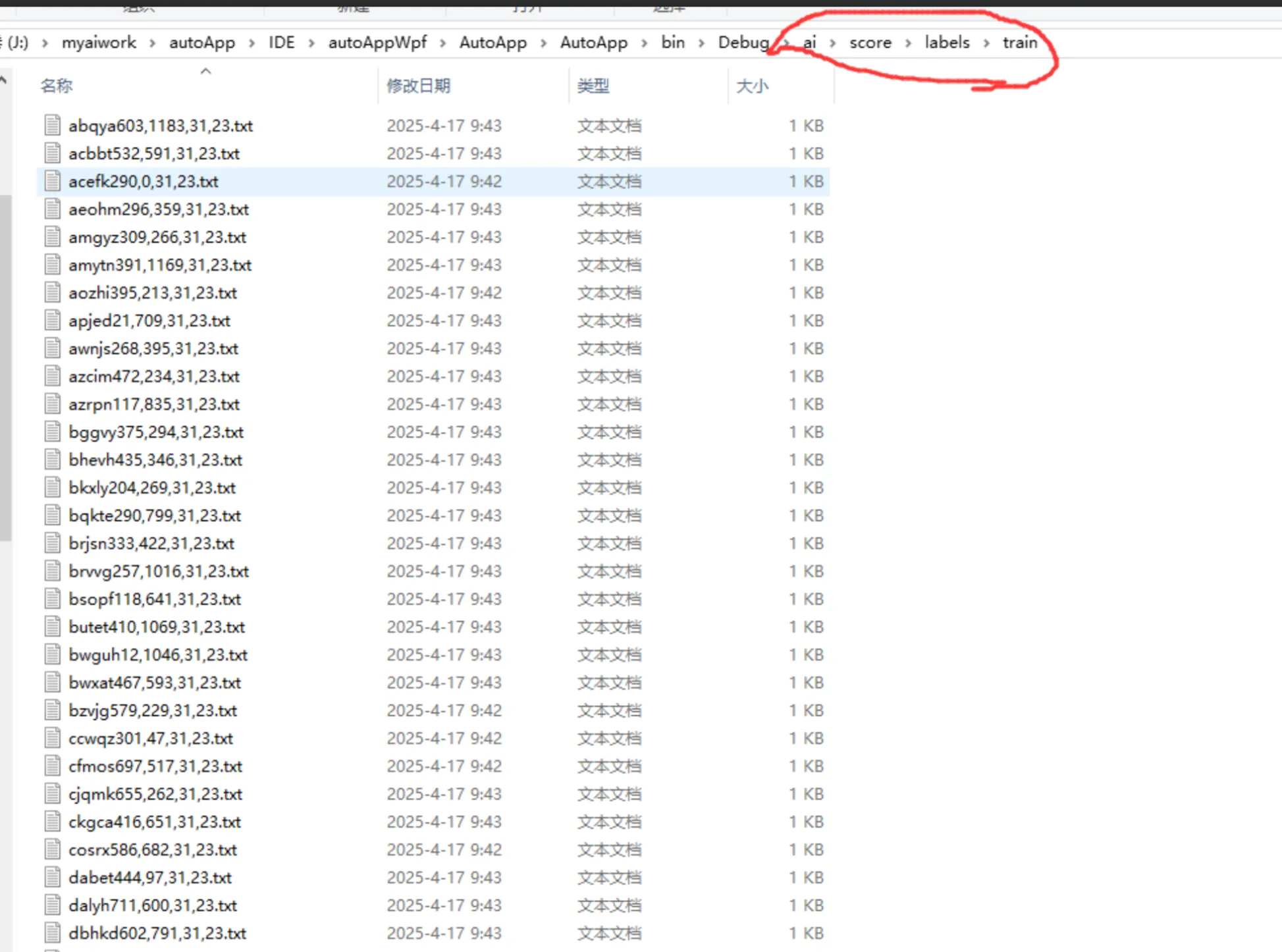Screen dimensions: 1282x952
Task: Click file icon of ccwqz301,47,31,23.txt
Action: (53, 738)
